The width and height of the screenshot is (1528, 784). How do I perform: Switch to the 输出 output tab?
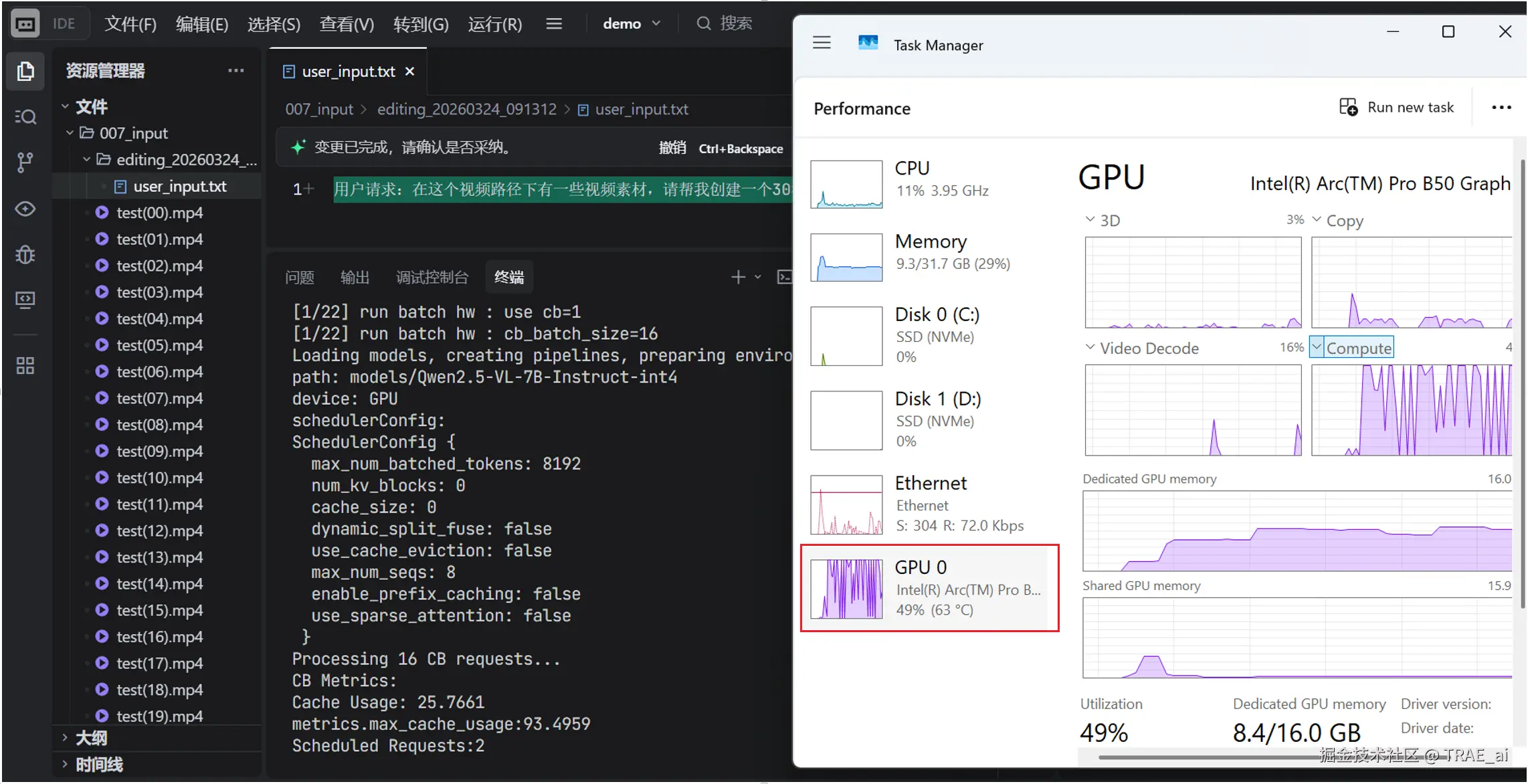click(355, 277)
